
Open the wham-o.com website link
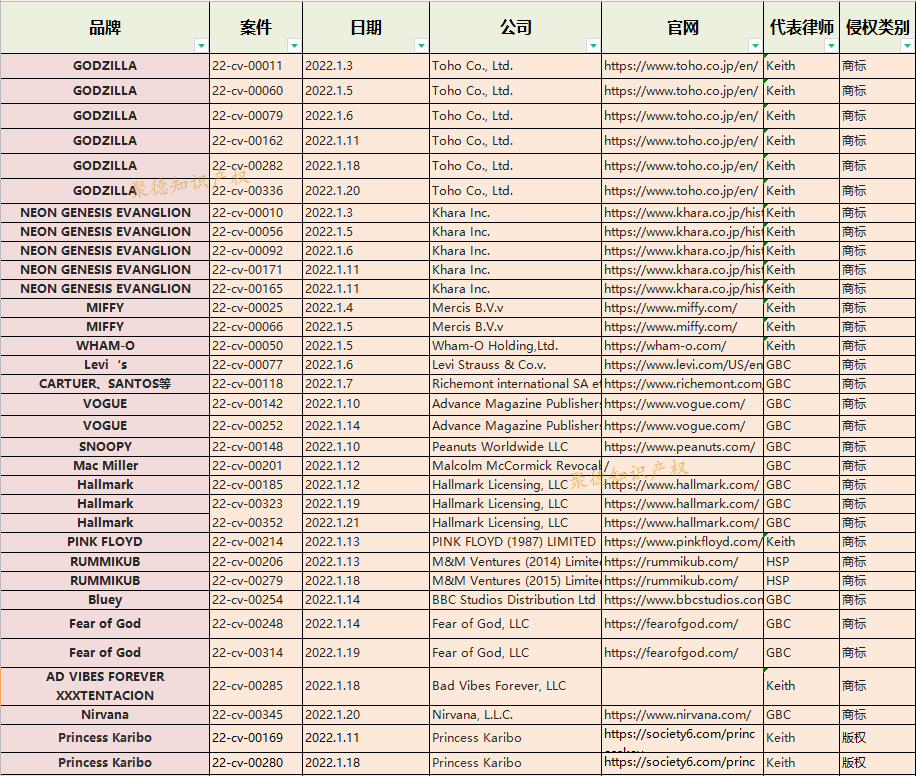(665, 346)
